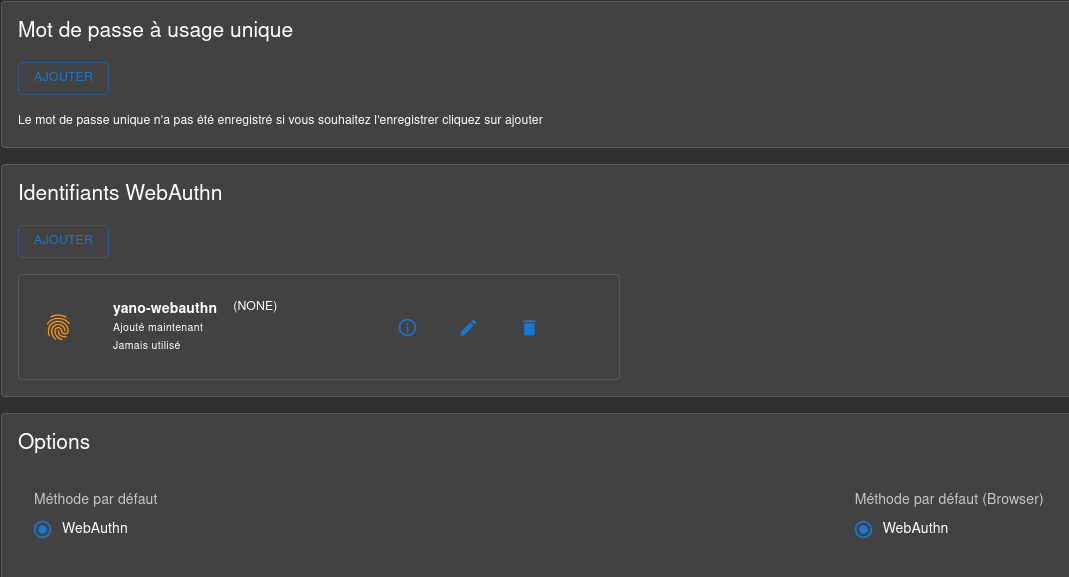Image resolution: width=1069 pixels, height=577 pixels.
Task: Click the 'Ajouté maintenant' text
Action: 158,327
